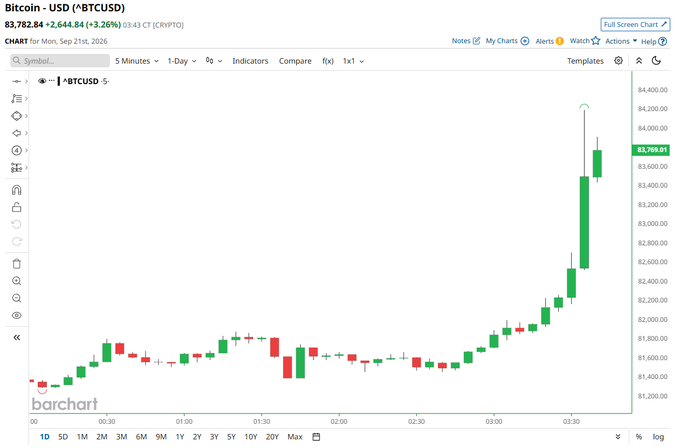Click the Symbol search field
Viewport: 680px width, 448px height.
[60, 61]
